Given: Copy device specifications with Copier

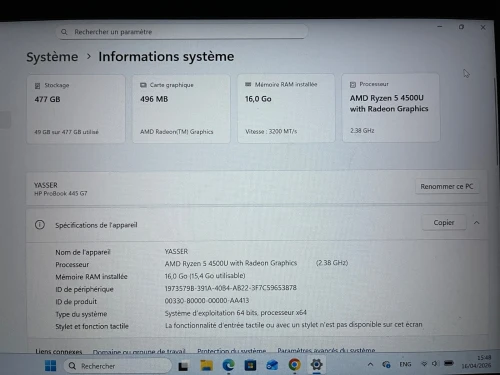Looking at the screenshot, I should pyautogui.click(x=444, y=222).
